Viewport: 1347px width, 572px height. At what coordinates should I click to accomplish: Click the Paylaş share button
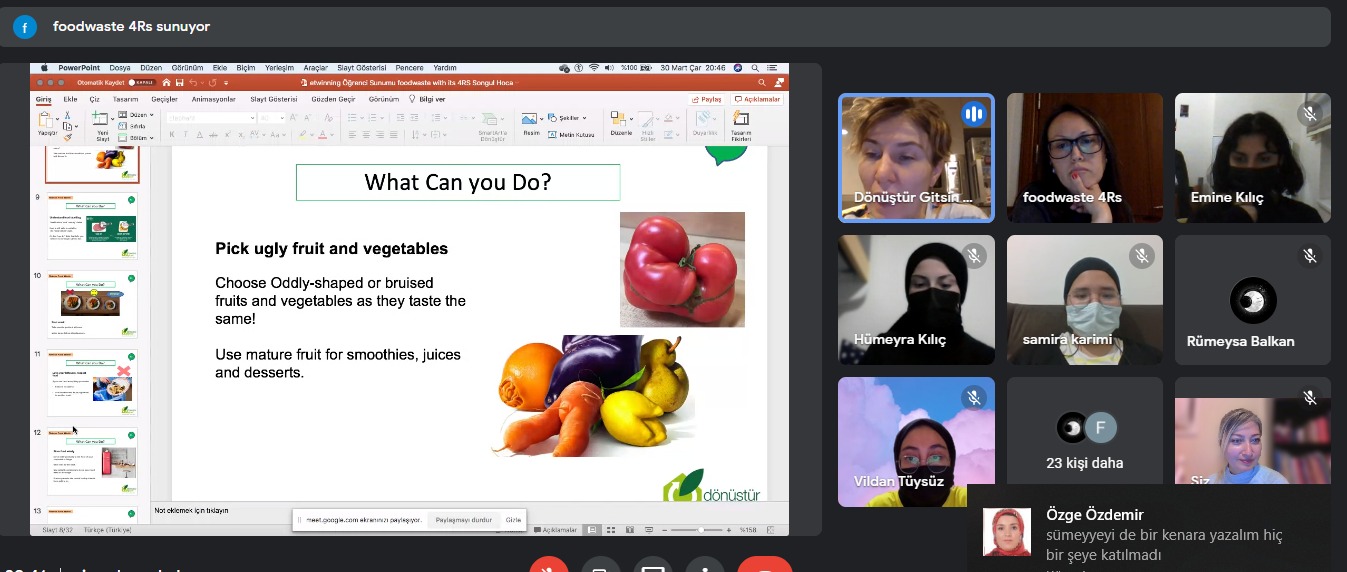[x=707, y=99]
